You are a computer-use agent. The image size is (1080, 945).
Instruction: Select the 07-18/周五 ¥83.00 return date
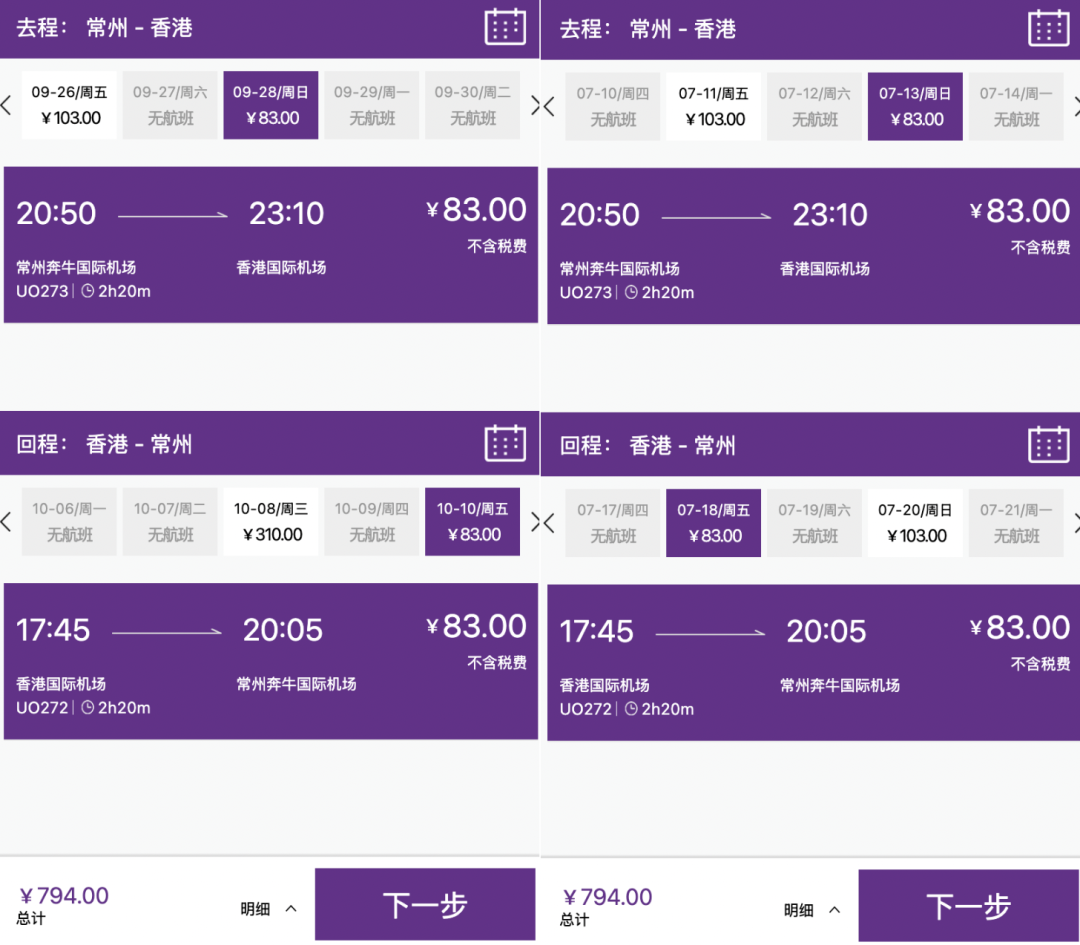714,523
